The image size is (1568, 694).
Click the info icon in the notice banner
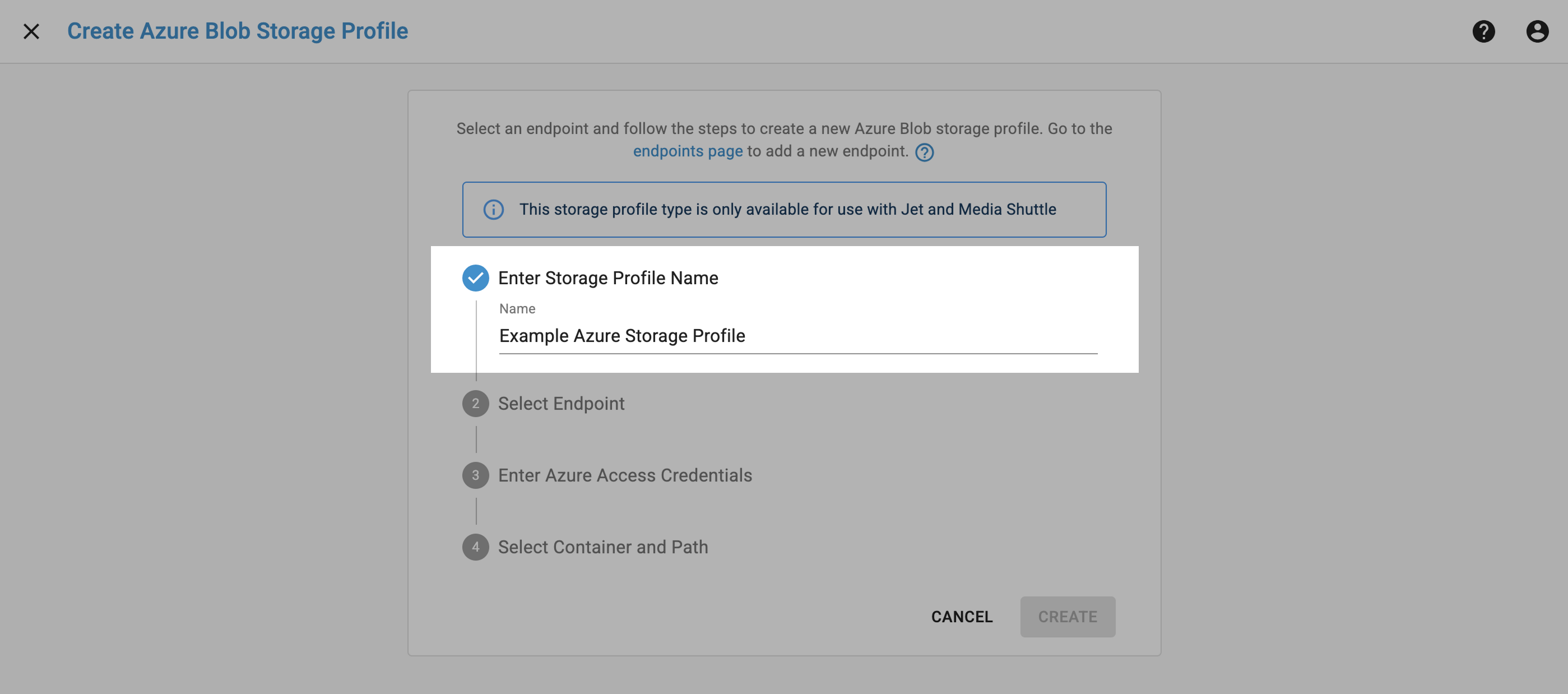(493, 210)
